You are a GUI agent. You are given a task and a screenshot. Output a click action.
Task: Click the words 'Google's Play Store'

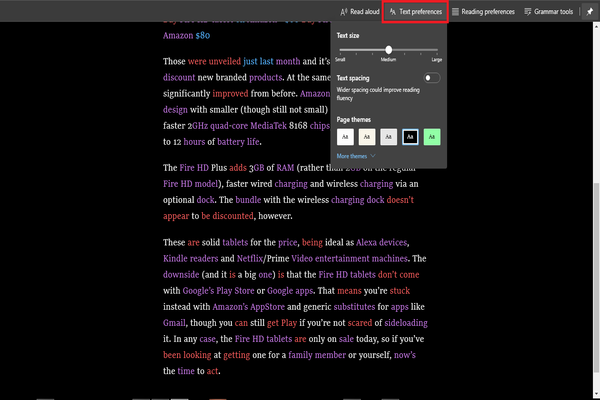(x=218, y=291)
